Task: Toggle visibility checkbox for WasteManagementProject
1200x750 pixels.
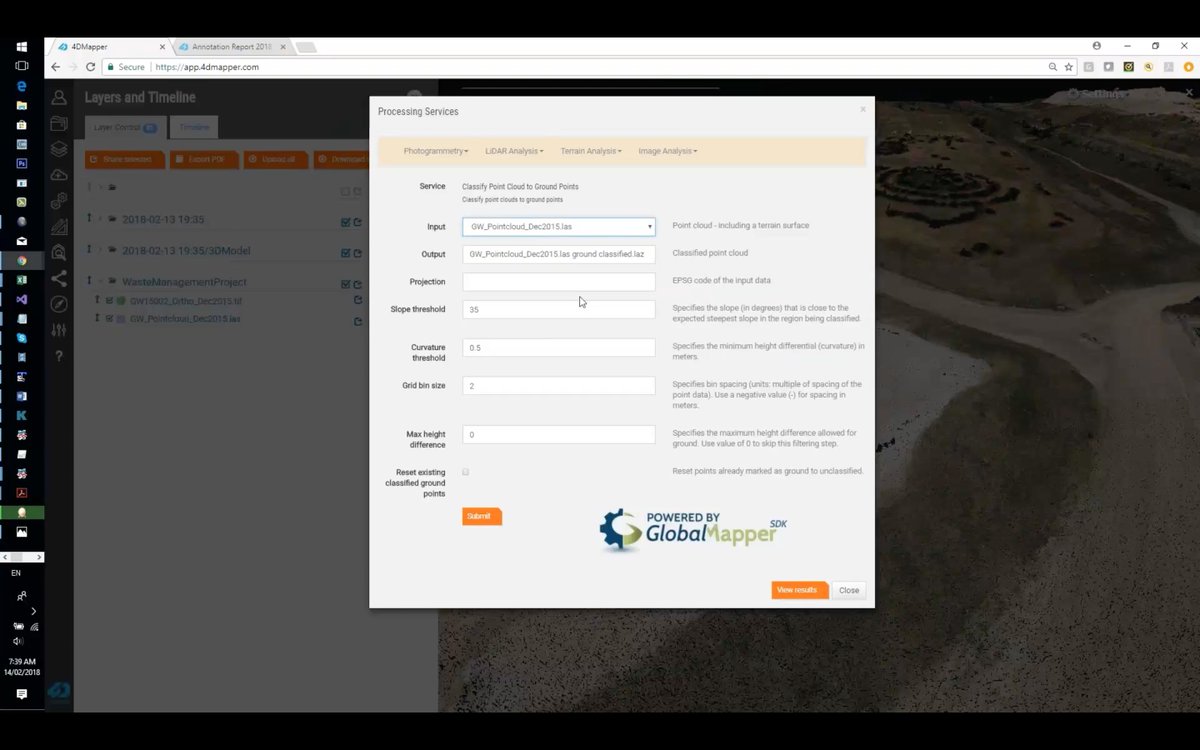Action: [345, 284]
